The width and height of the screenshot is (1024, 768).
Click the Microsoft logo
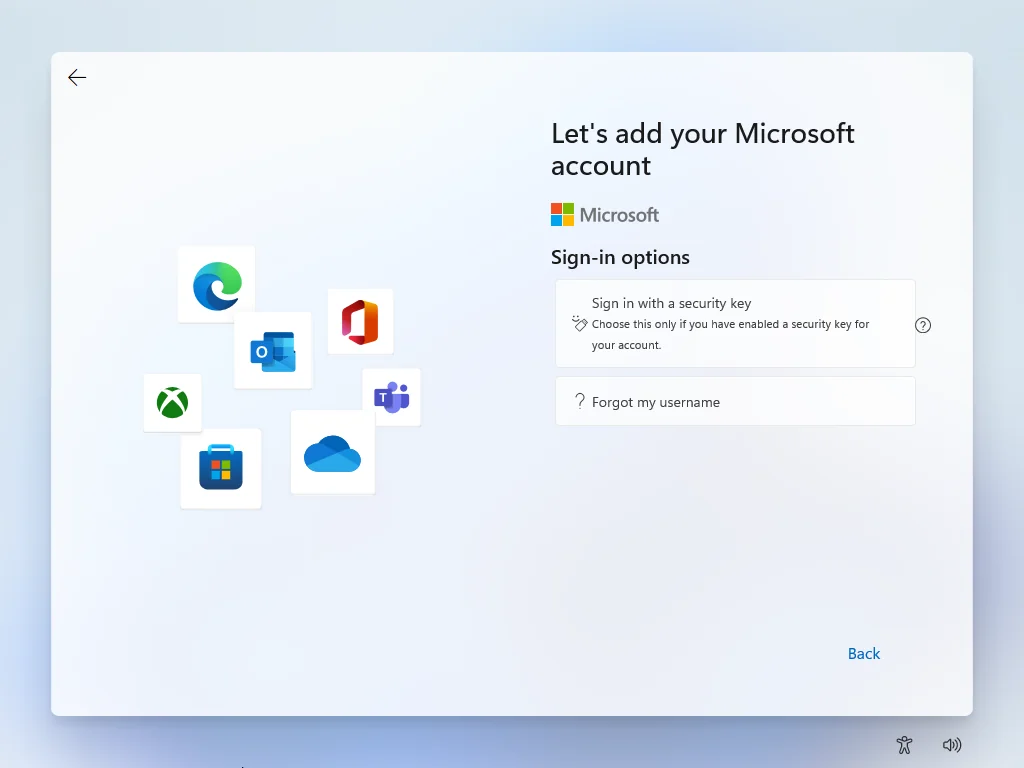pyautogui.click(x=605, y=215)
